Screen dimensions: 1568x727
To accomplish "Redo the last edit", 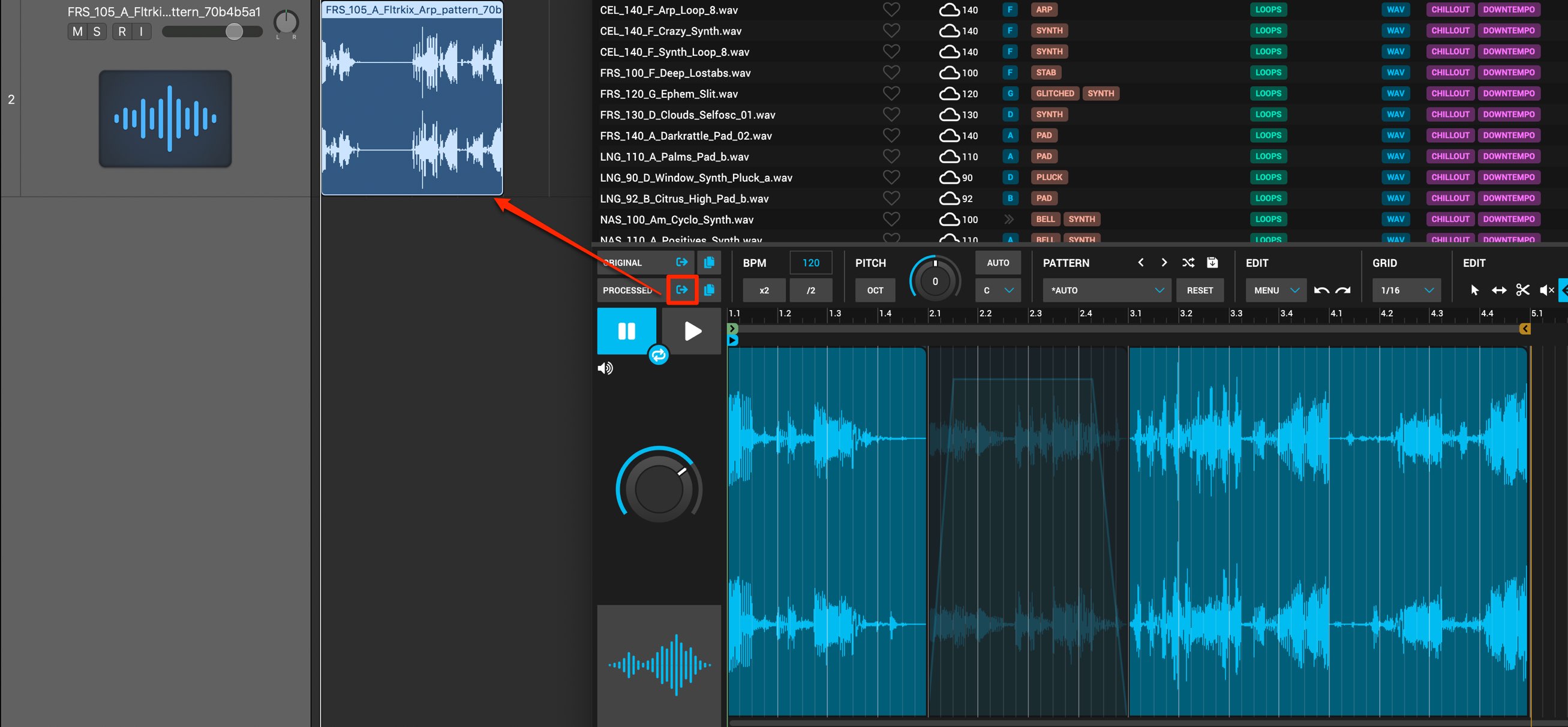I will pos(1343,290).
